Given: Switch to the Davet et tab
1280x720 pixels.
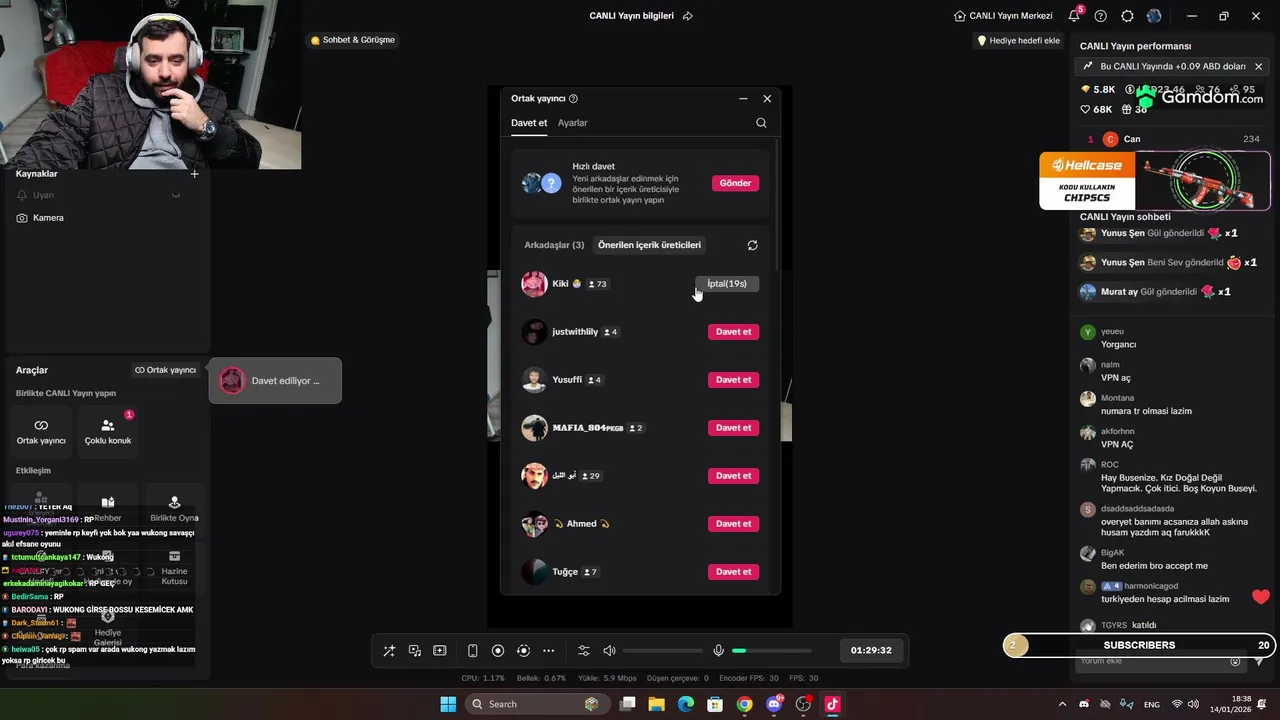Looking at the screenshot, I should [529, 123].
